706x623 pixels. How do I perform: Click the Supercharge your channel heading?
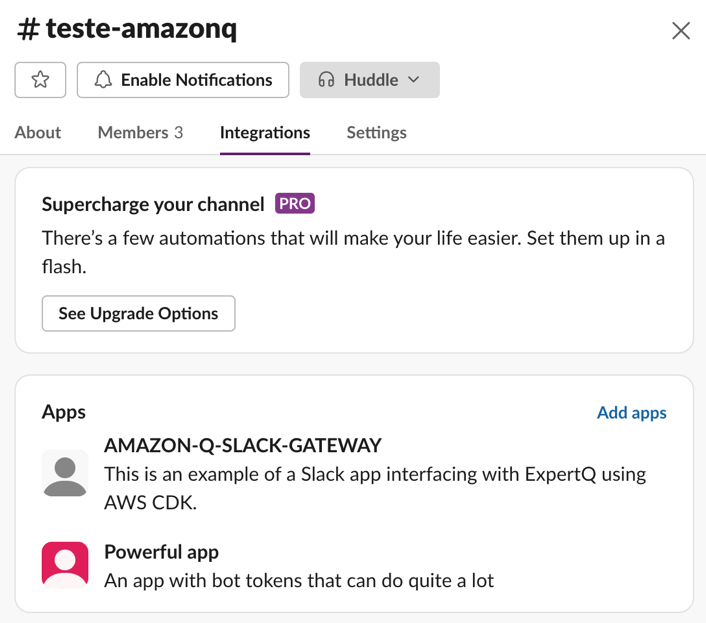[x=153, y=204]
